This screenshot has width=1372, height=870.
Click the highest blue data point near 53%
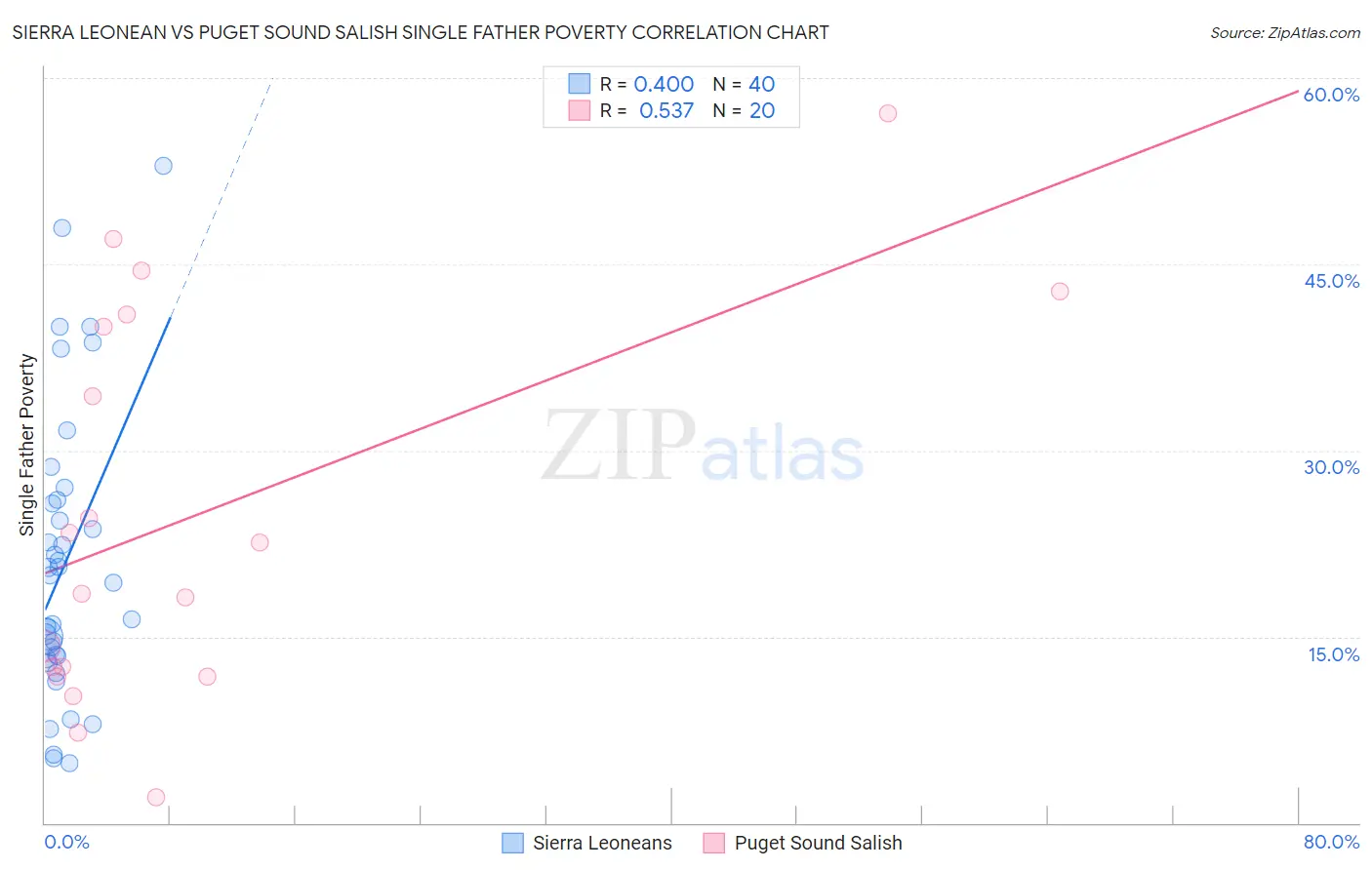point(163,166)
